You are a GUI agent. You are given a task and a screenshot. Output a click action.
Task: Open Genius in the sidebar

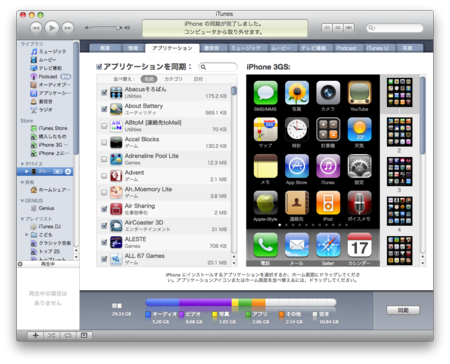pos(46,208)
